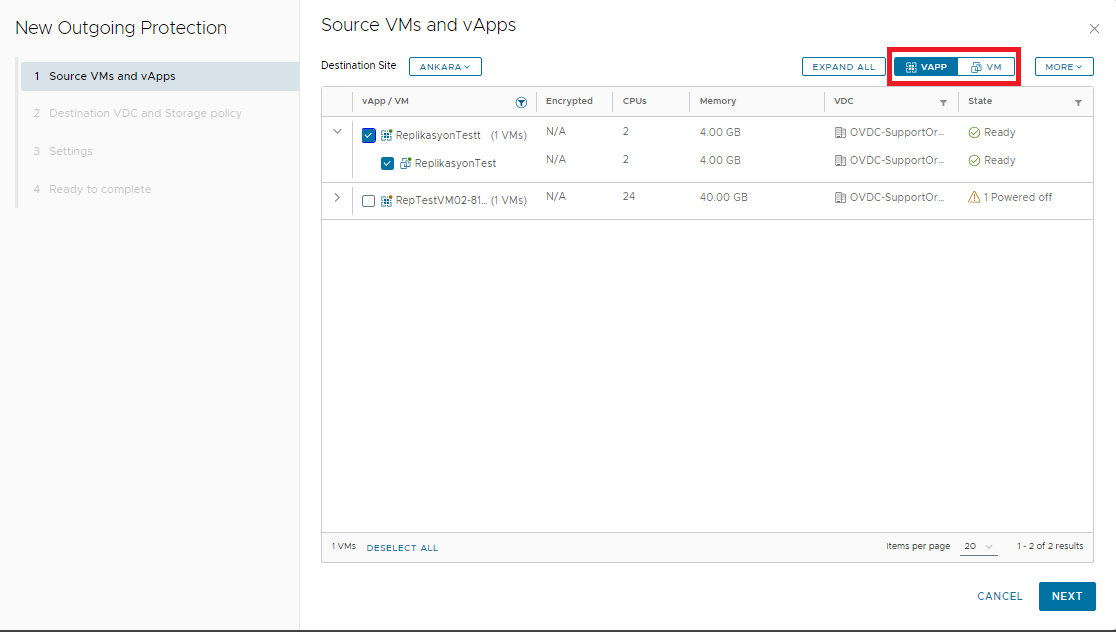Click the vApp / VM column filter icon
1116x632 pixels.
521,102
